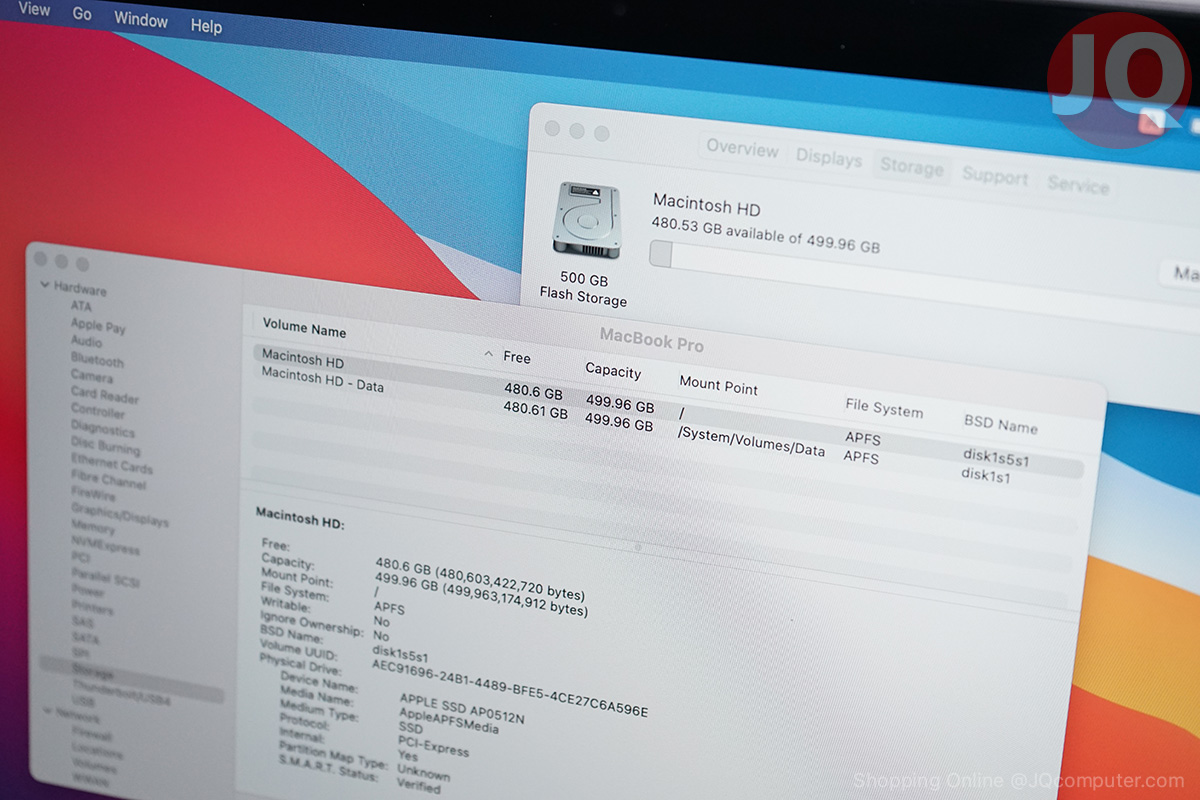Viewport: 1200px width, 800px height.
Task: Switch to the Displays tab in About This Mac
Action: [x=829, y=158]
